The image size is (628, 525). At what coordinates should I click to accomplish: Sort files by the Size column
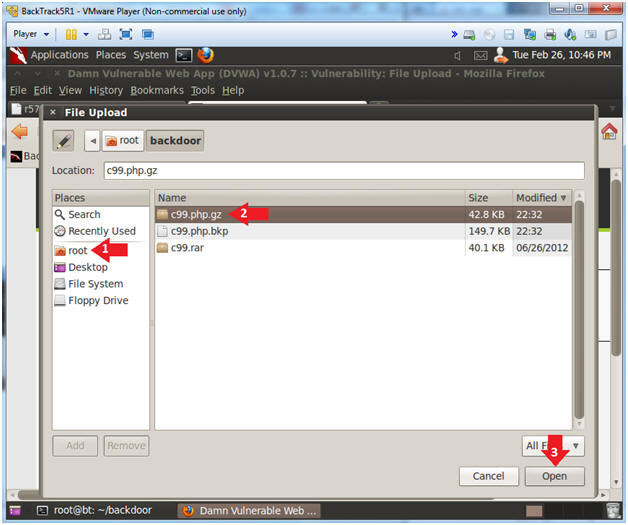coord(489,198)
